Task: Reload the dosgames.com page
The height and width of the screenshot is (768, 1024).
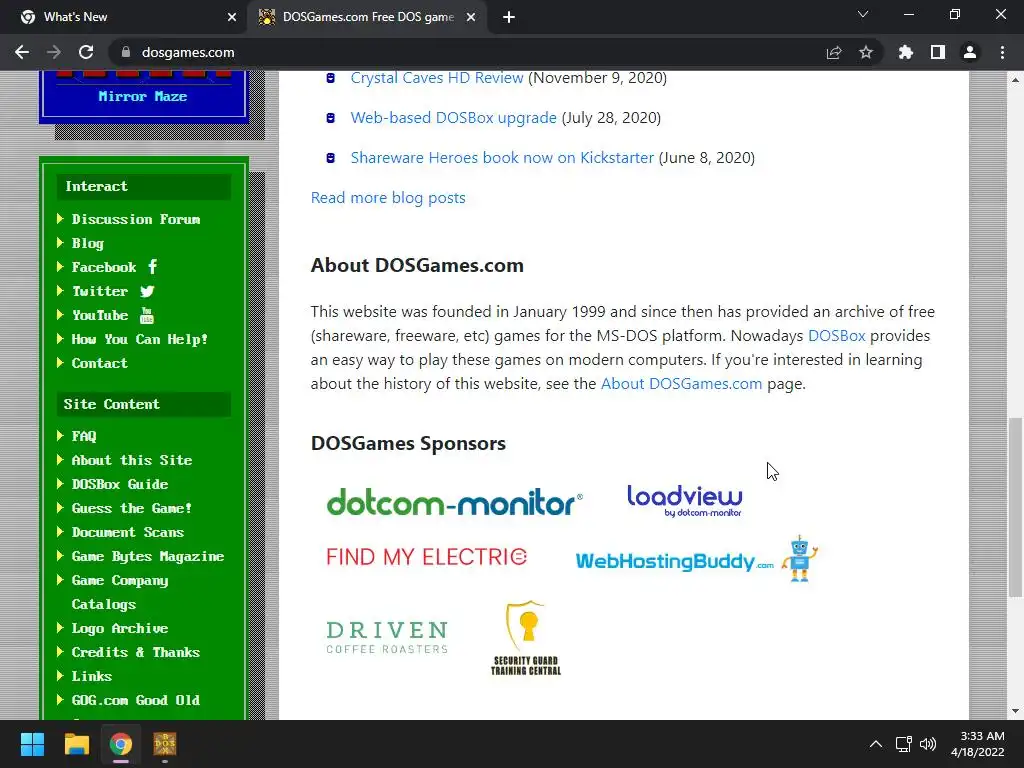Action: click(86, 52)
